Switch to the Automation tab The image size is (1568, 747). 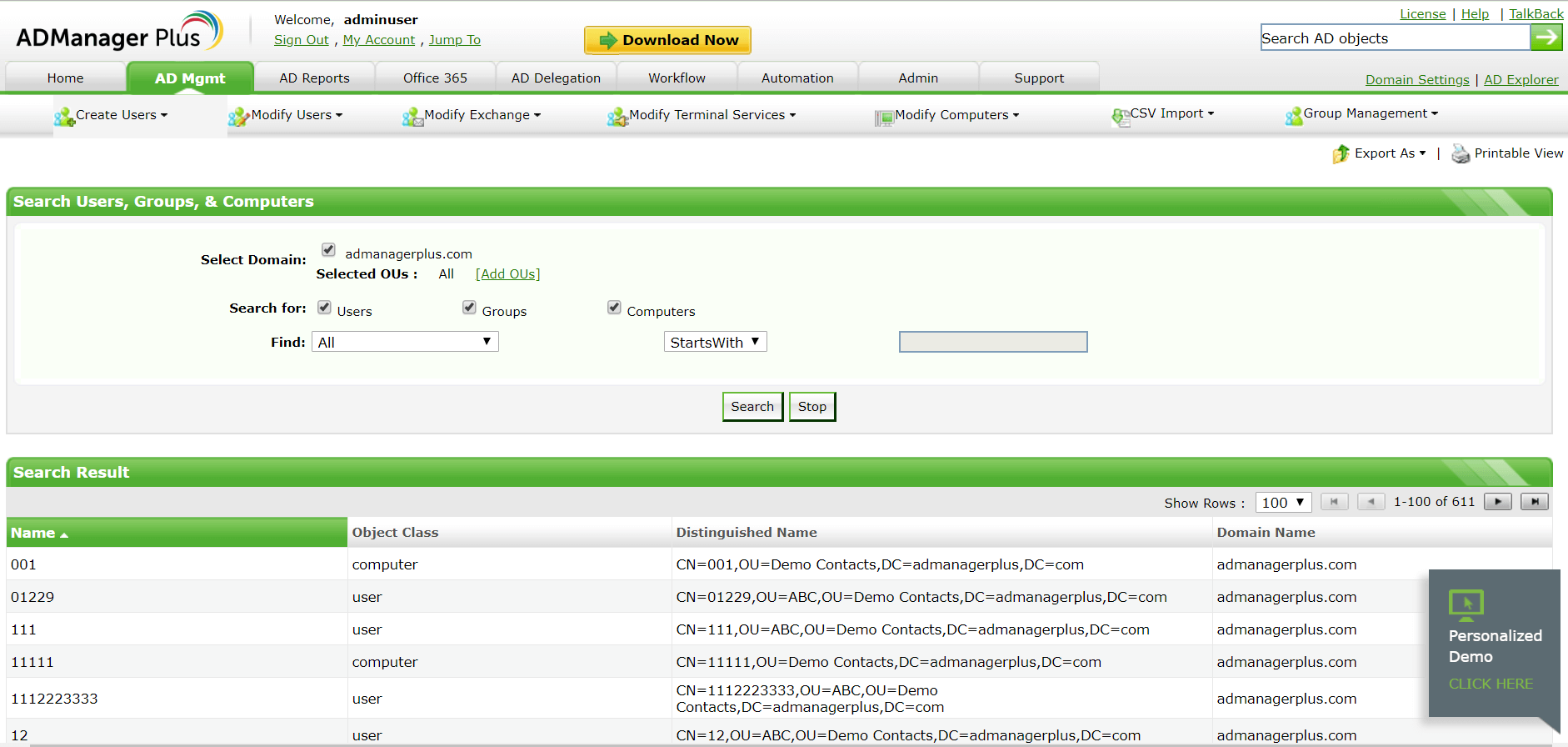click(798, 78)
